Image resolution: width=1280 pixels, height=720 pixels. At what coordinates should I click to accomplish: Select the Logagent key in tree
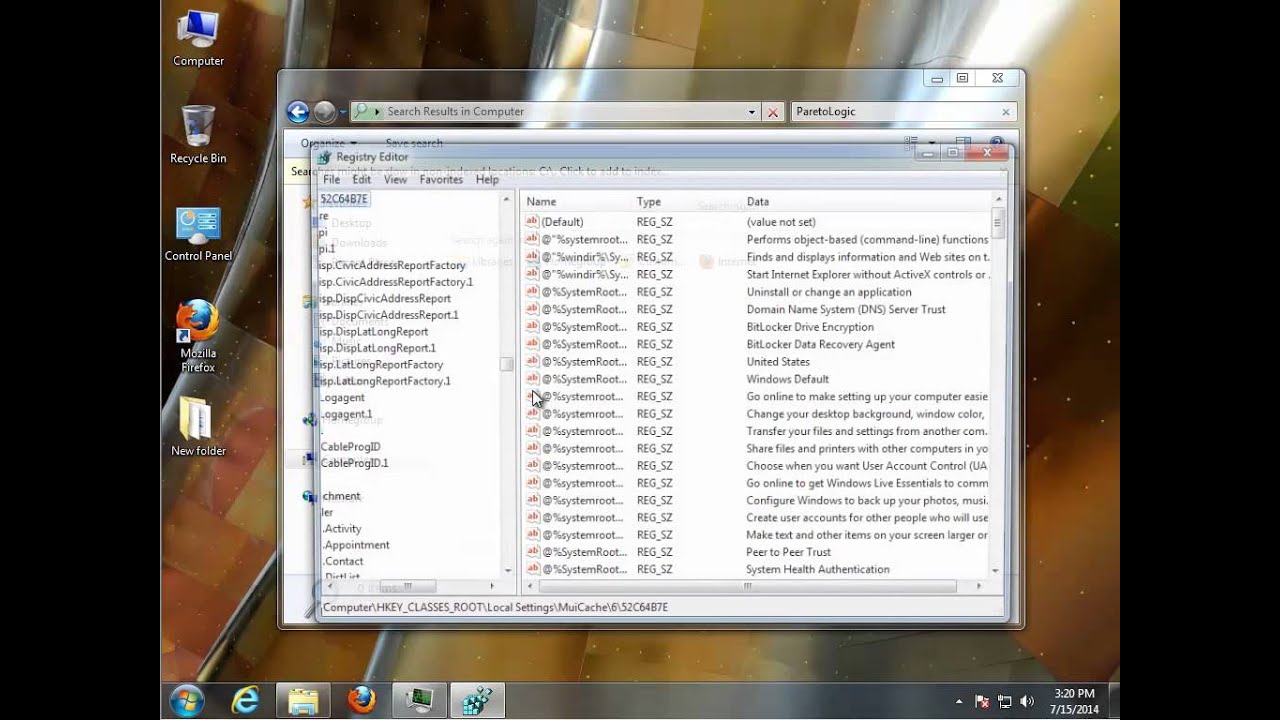click(x=343, y=398)
